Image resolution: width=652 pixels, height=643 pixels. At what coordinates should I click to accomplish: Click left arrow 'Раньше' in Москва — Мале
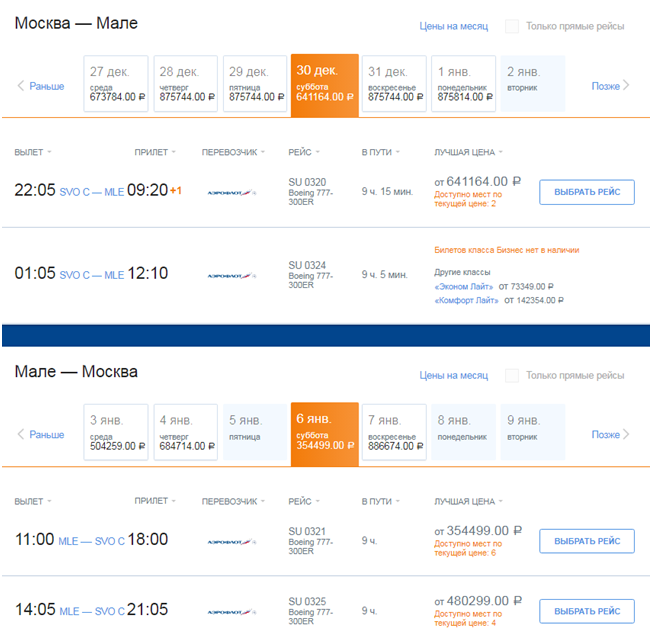(x=41, y=86)
